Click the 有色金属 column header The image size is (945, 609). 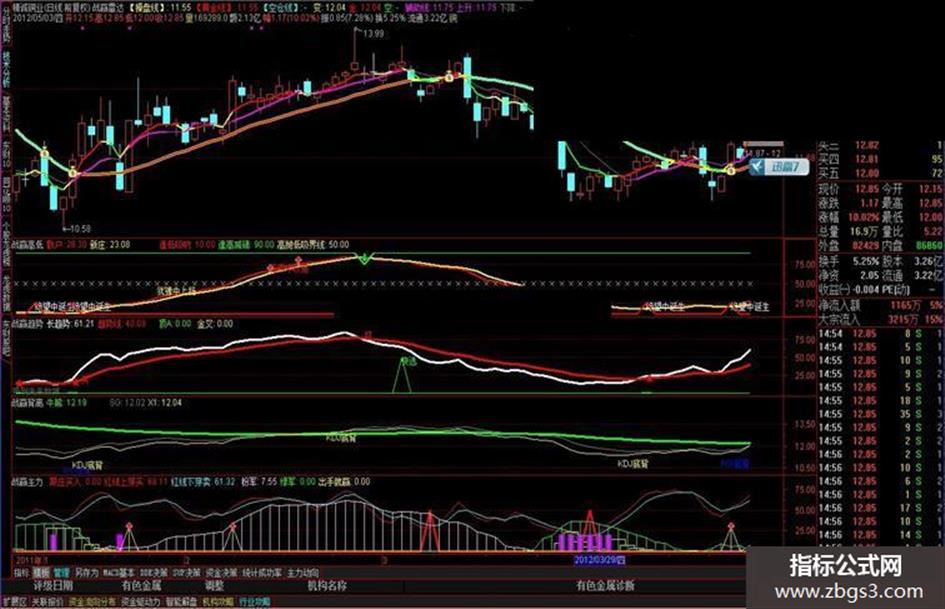[x=142, y=585]
